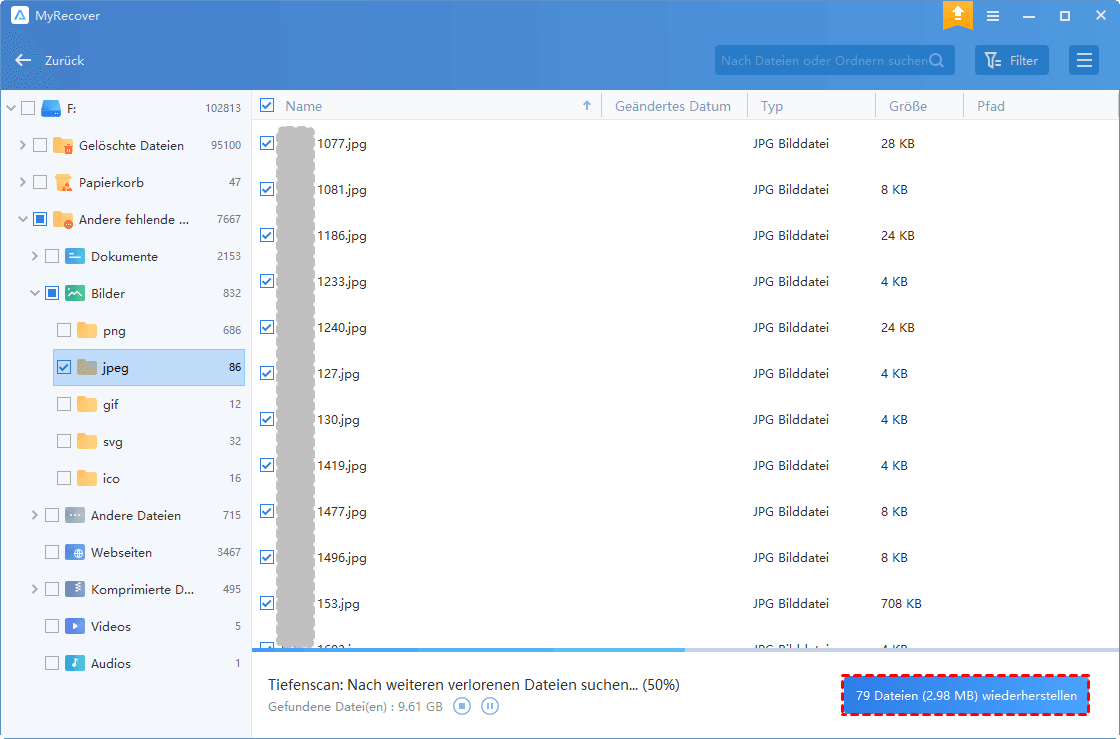The image size is (1120, 739).
Task: Click the Webseiten globe icon
Action: pos(75,552)
